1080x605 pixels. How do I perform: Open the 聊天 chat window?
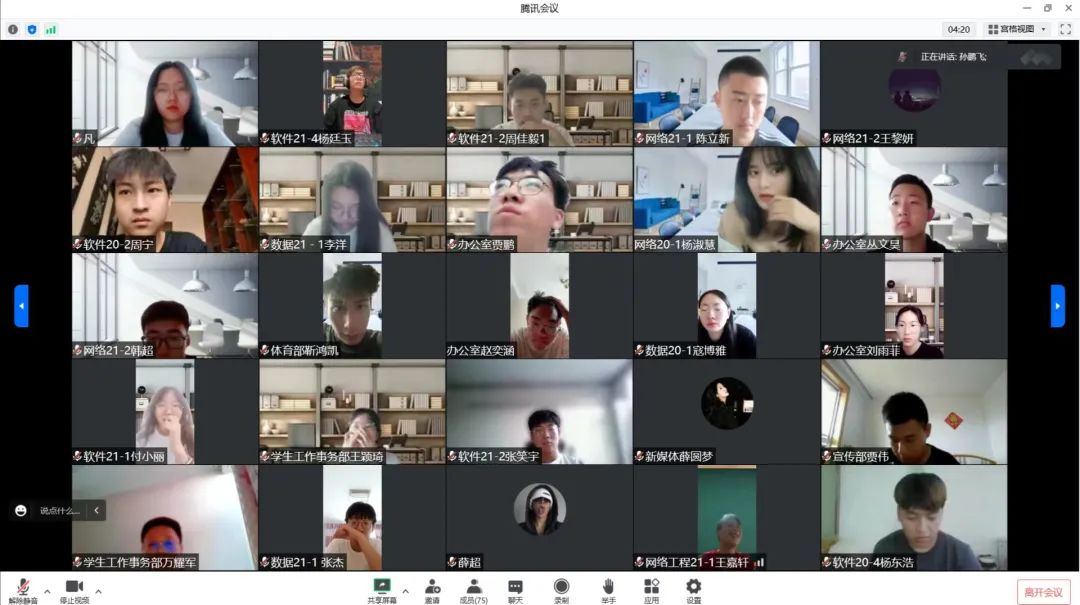515,590
